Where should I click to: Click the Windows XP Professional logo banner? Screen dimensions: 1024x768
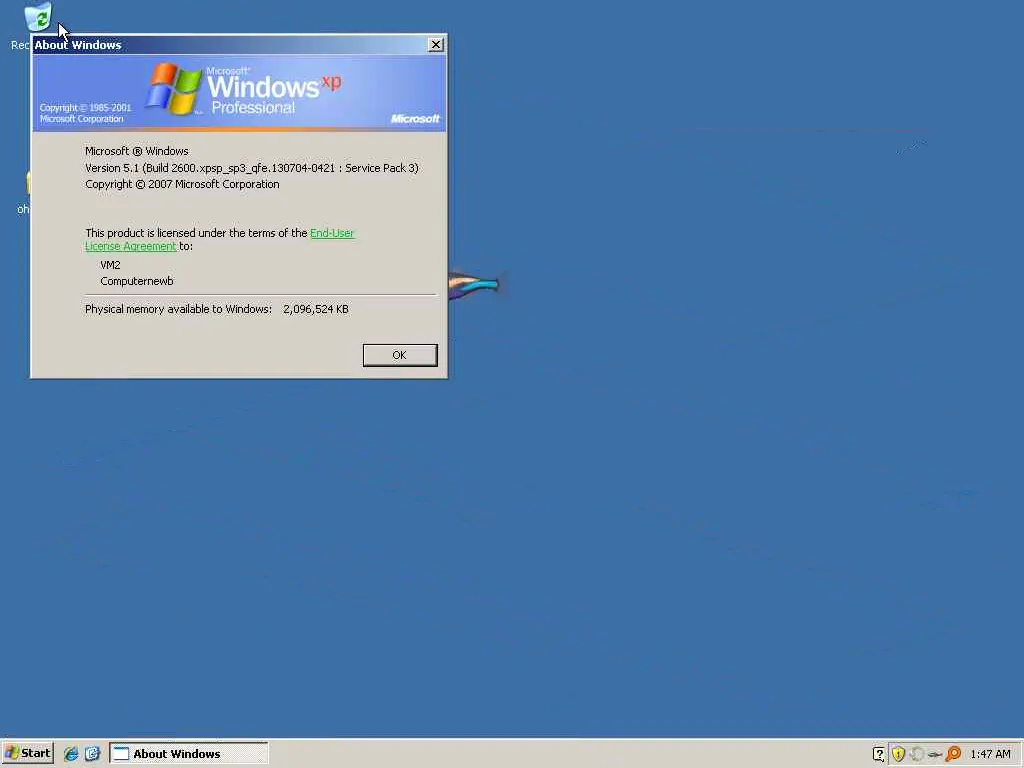[x=240, y=93]
